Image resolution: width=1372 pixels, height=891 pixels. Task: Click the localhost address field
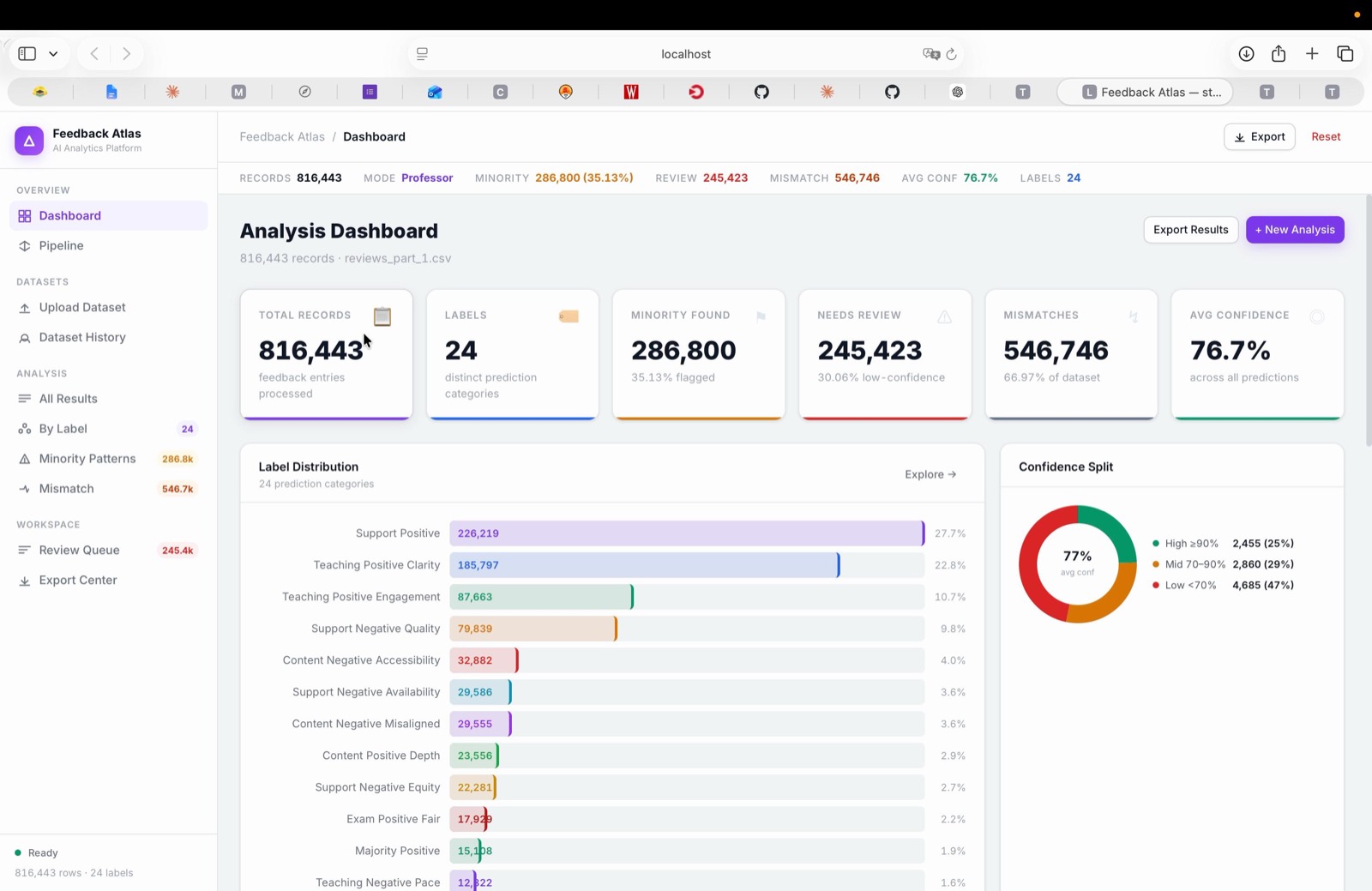[x=685, y=54]
